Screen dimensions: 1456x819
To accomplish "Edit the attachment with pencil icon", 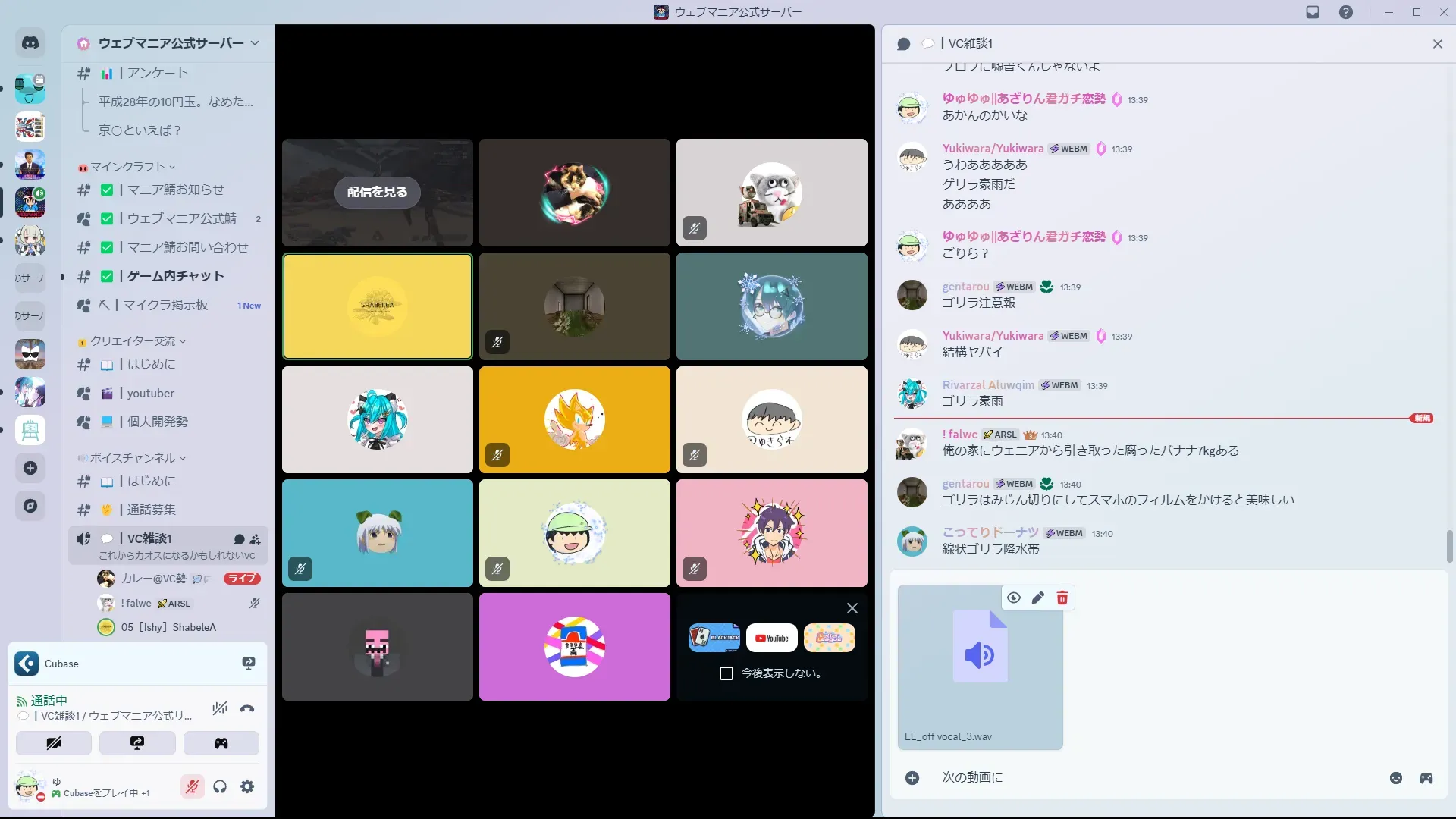I will (1037, 598).
